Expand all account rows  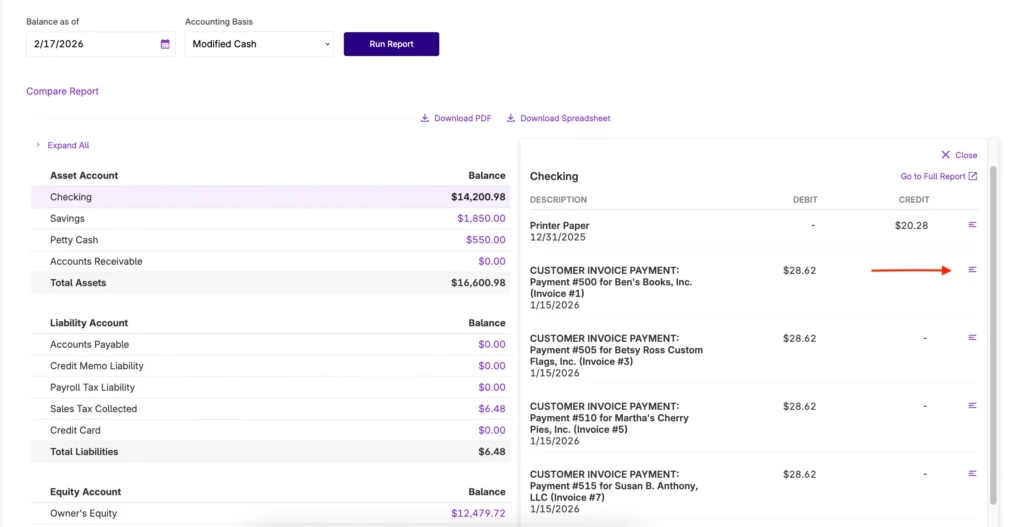68,145
